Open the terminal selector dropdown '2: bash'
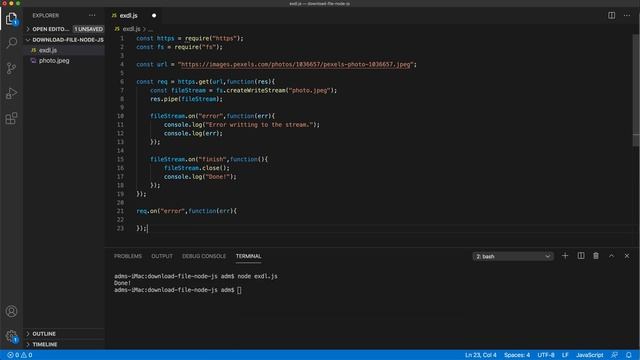Image resolution: width=640 pixels, height=360 pixels. (513, 256)
